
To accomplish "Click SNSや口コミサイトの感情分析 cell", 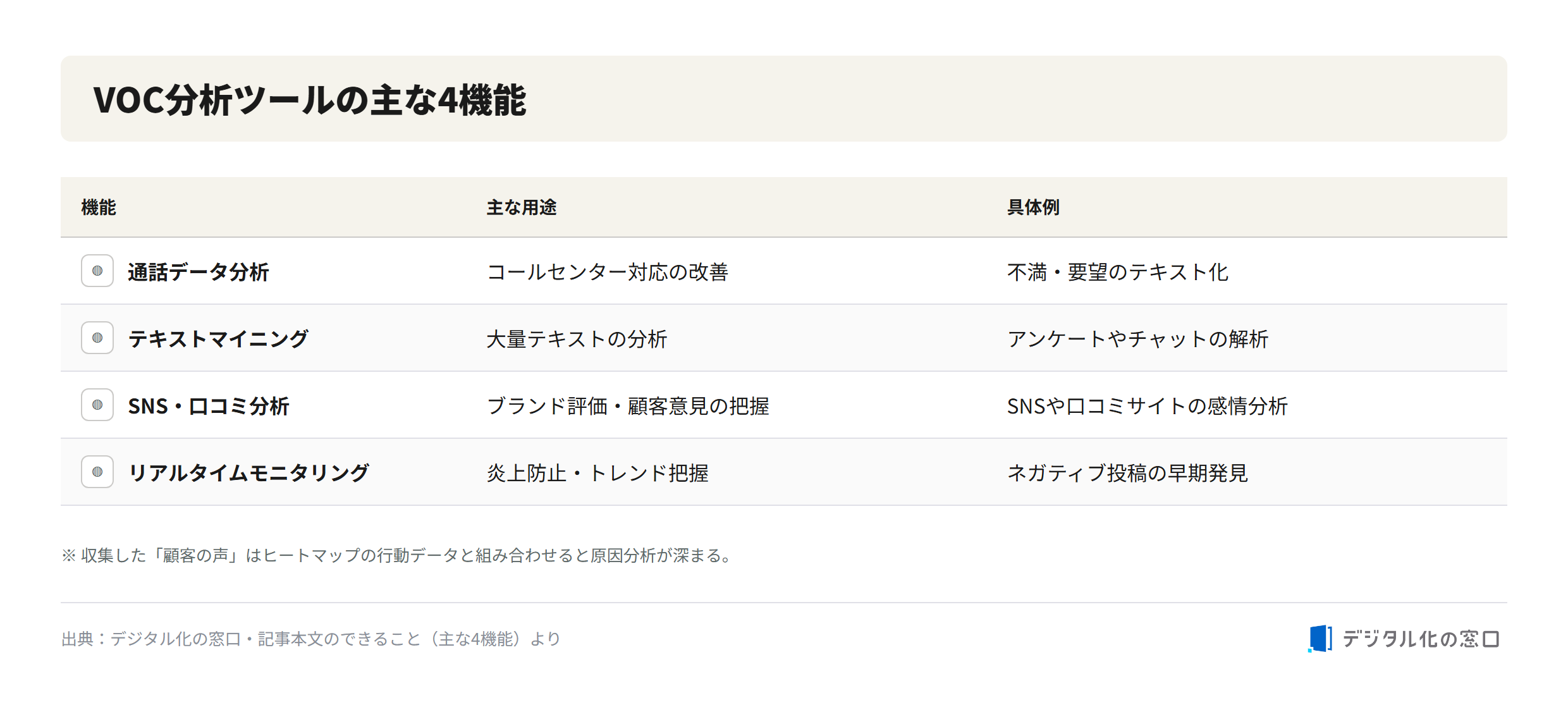I will coord(1148,406).
